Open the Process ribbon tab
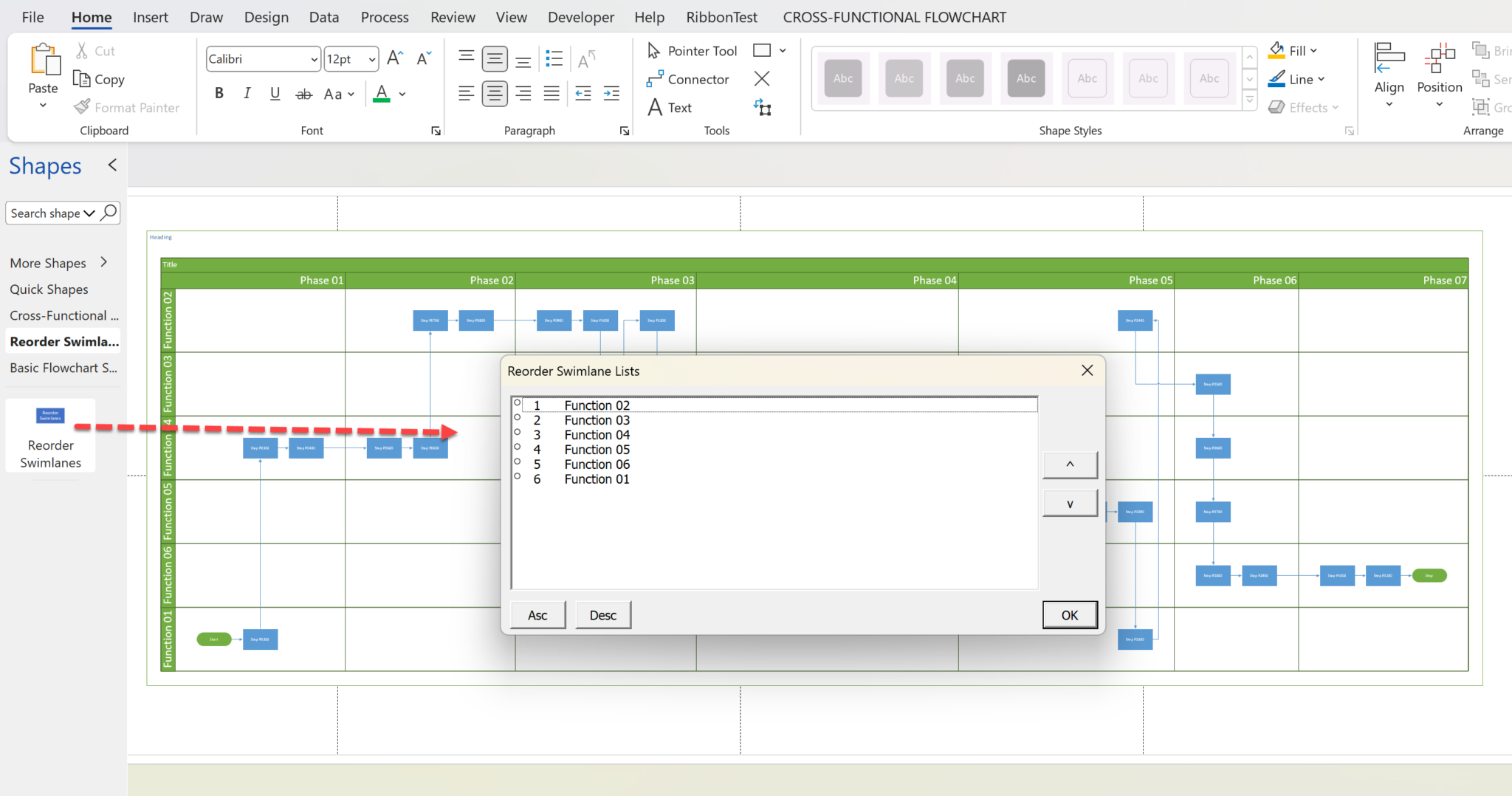Screen dimensions: 1512x796 [x=384, y=17]
